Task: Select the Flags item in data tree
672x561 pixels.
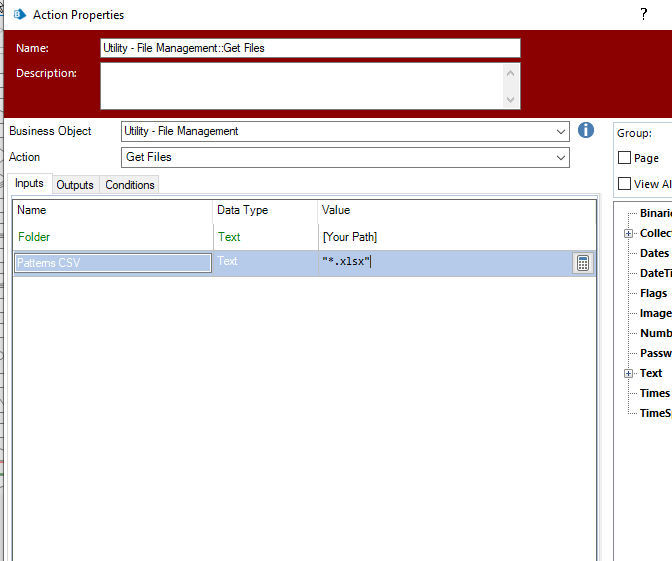Action: [653, 293]
